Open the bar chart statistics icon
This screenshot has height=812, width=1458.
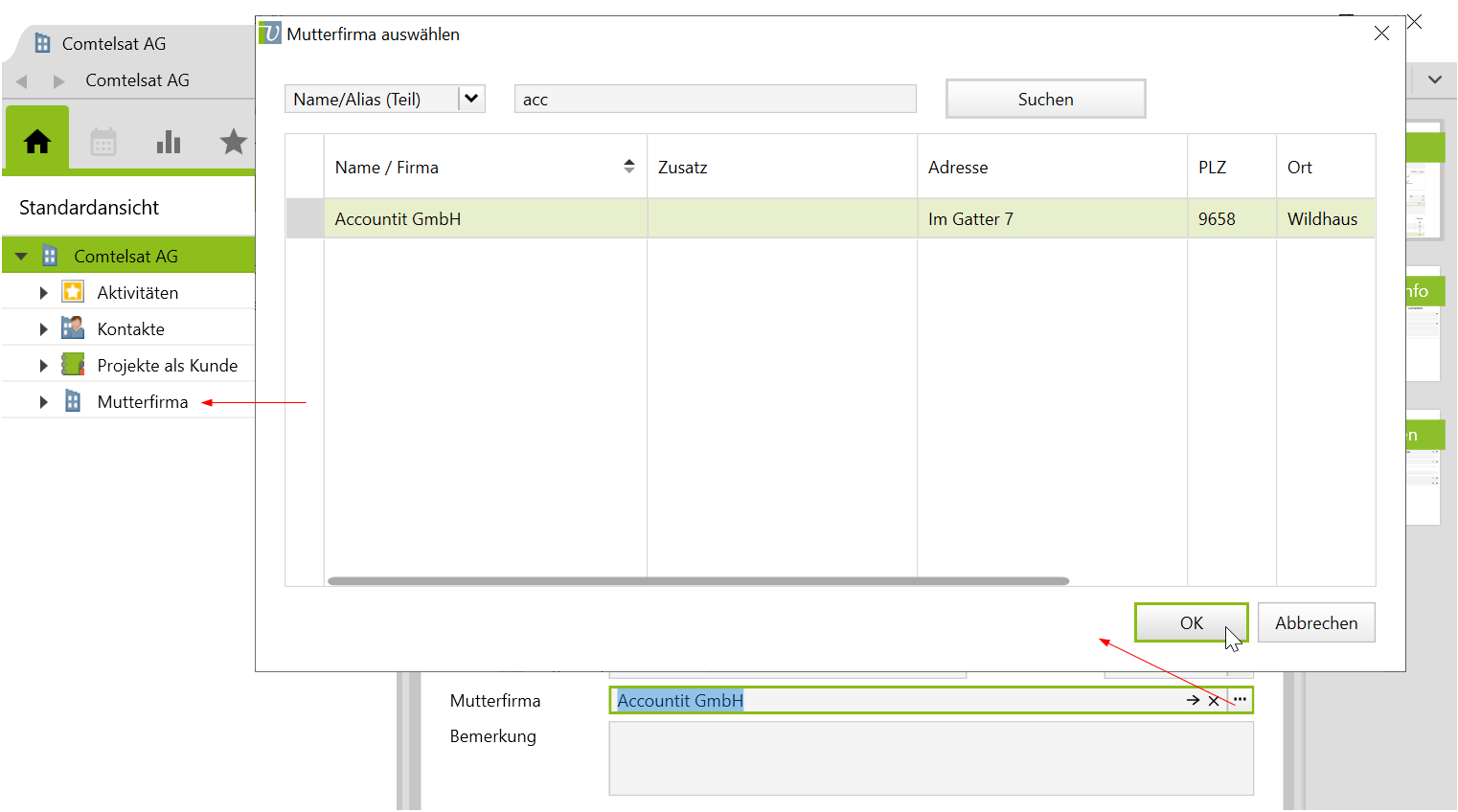pyautogui.click(x=169, y=143)
